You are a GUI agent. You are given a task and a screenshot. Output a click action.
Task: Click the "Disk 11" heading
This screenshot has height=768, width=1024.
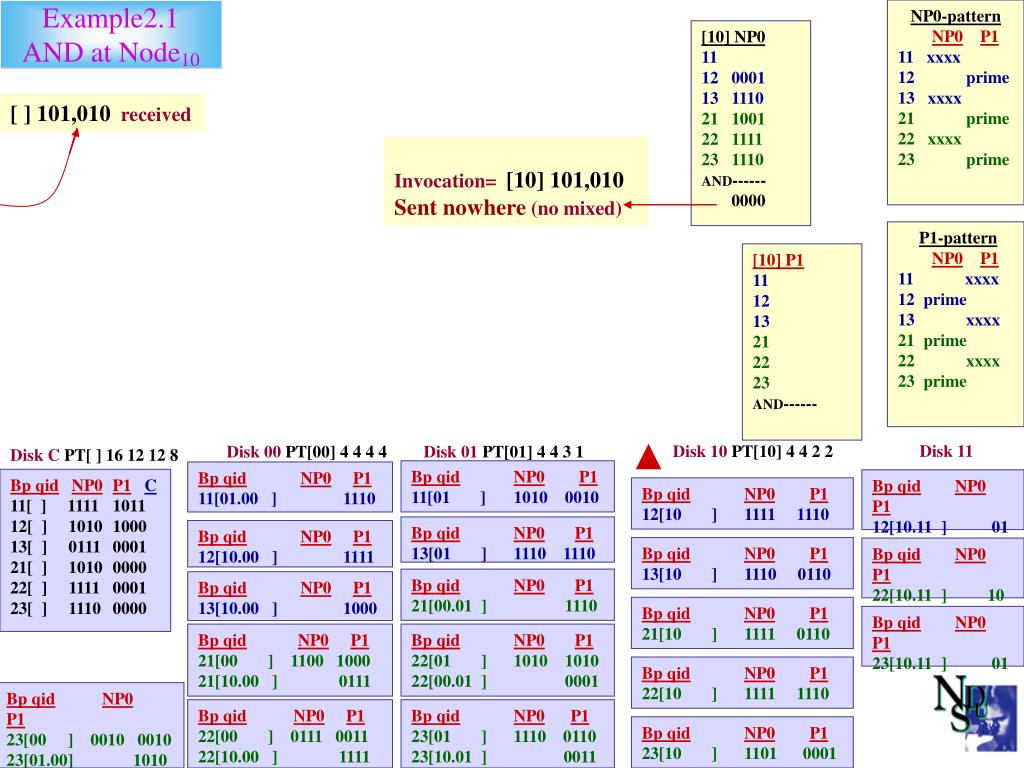point(946,451)
